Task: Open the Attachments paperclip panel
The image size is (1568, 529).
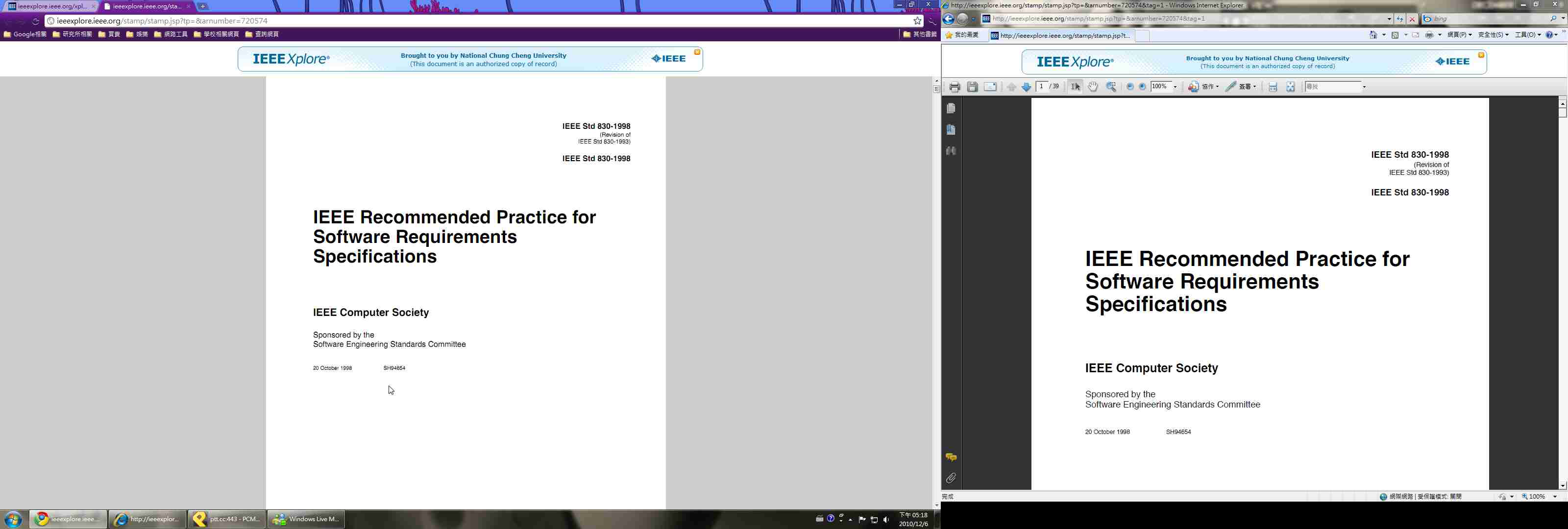Action: tap(951, 479)
